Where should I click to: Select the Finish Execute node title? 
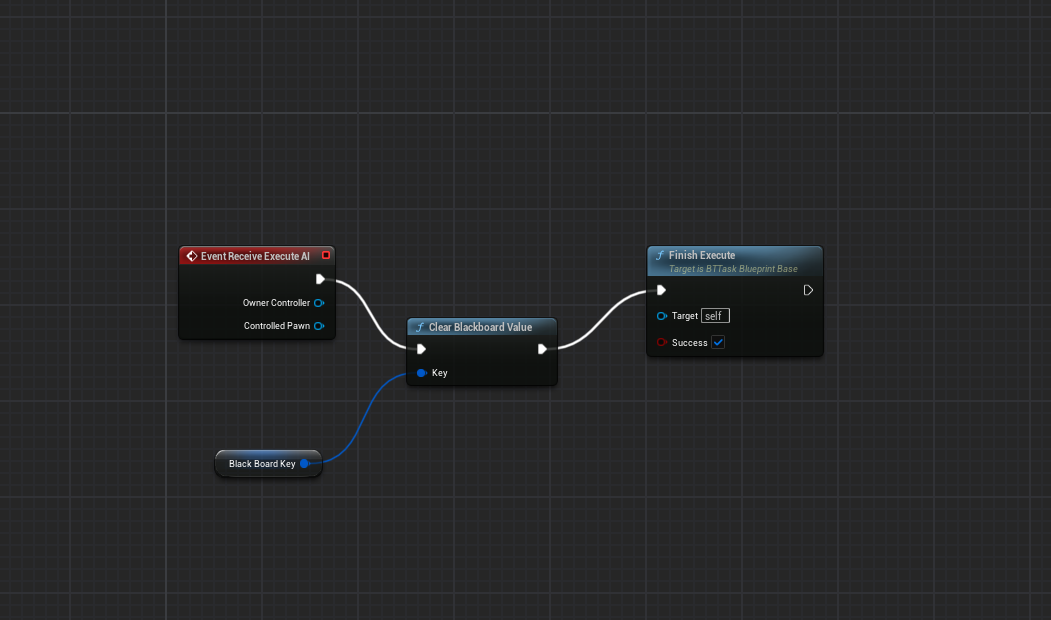pyautogui.click(x=702, y=256)
